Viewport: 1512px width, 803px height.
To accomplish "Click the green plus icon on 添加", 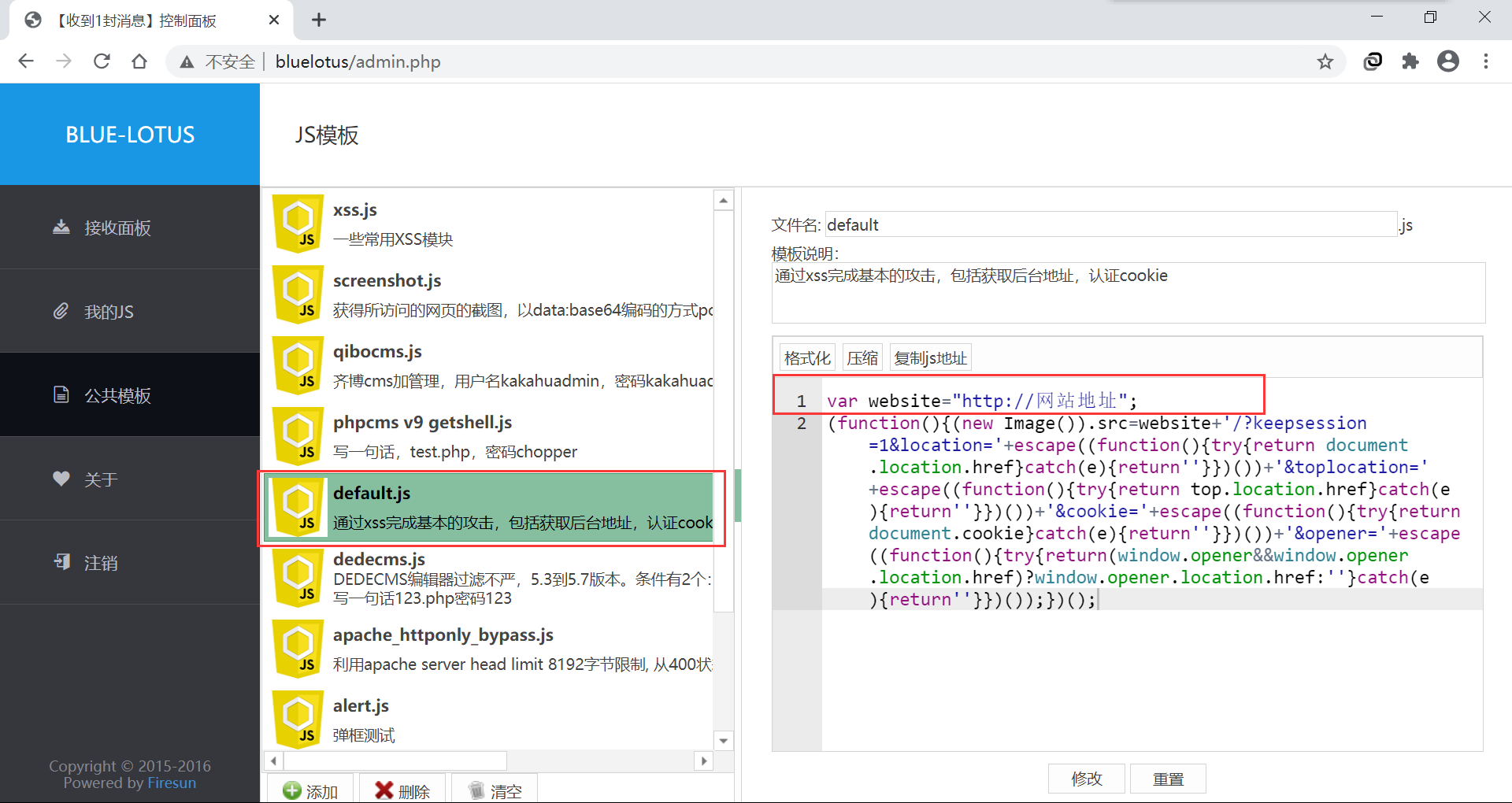I will click(x=291, y=790).
